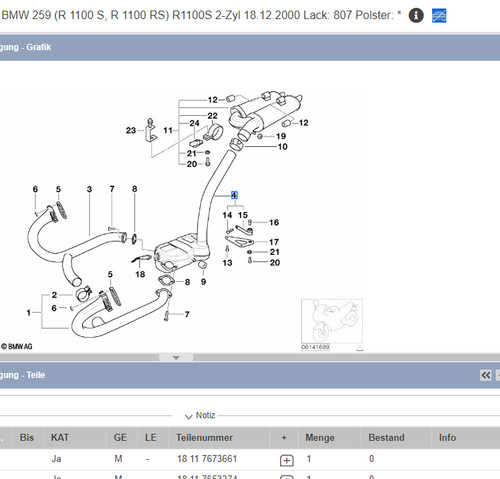500x479 pixels.
Task: Click the Info column header
Action: tap(447, 438)
